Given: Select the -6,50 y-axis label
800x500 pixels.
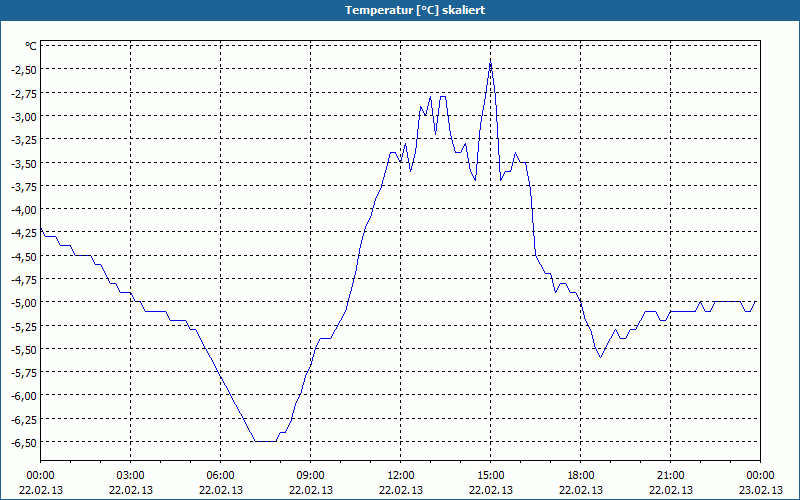Looking at the screenshot, I should (24, 442).
